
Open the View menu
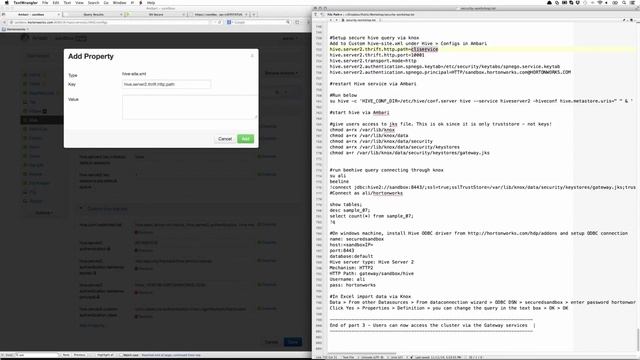[x=80, y=2]
